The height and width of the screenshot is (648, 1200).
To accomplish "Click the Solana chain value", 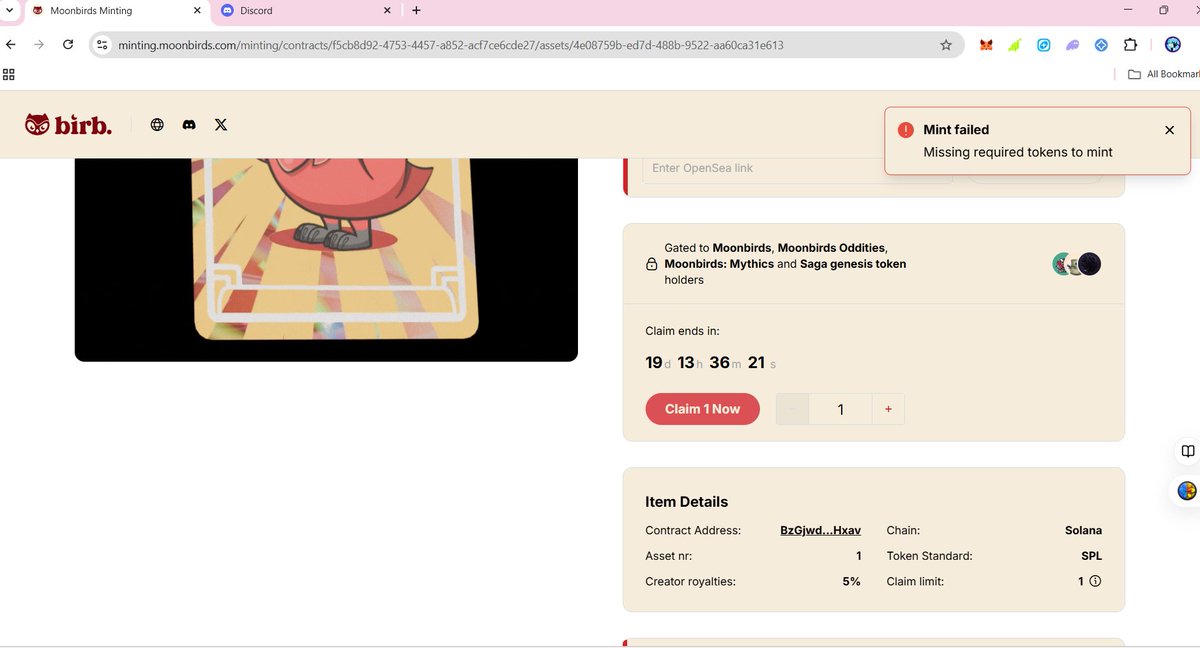I will click(1083, 530).
